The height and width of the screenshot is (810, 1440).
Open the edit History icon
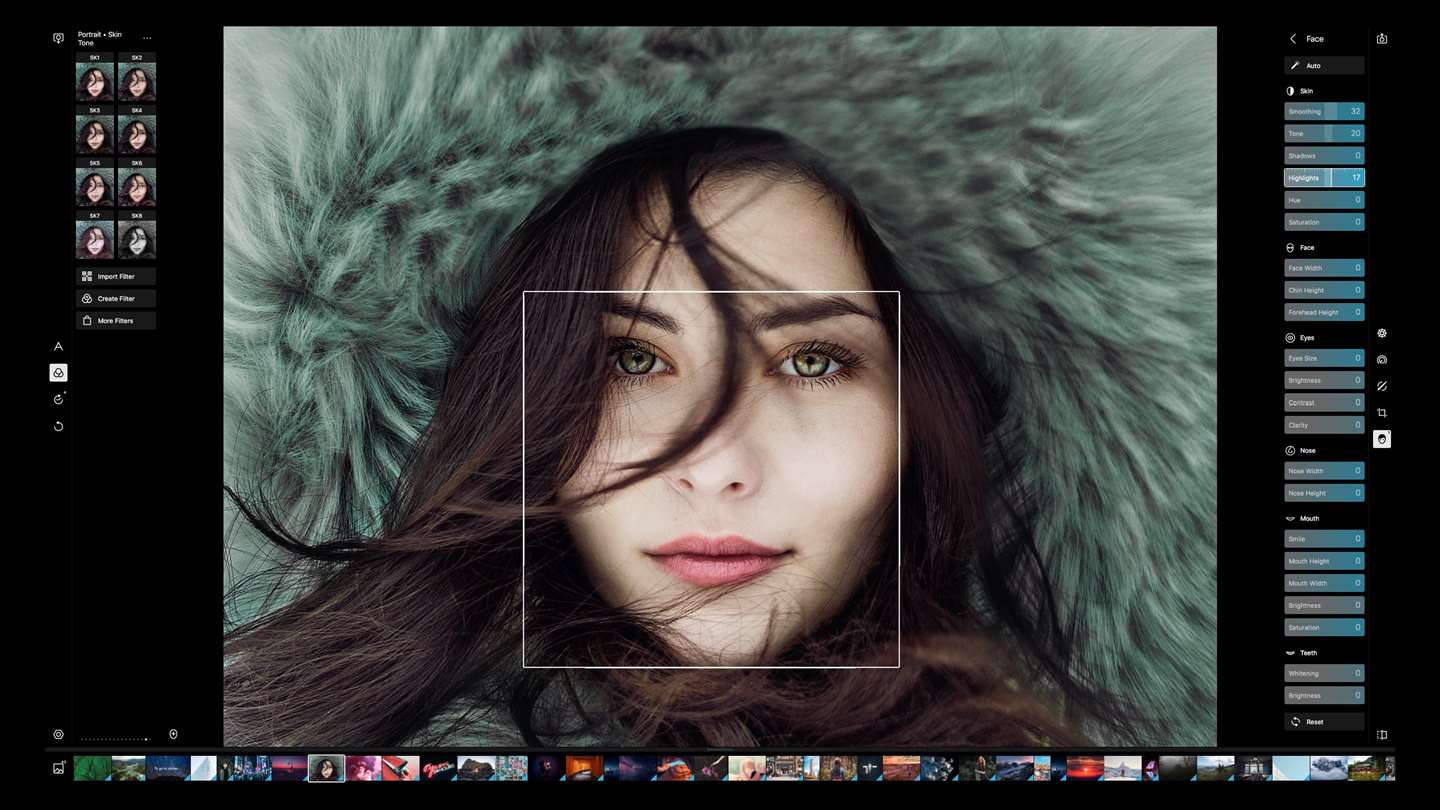point(58,399)
